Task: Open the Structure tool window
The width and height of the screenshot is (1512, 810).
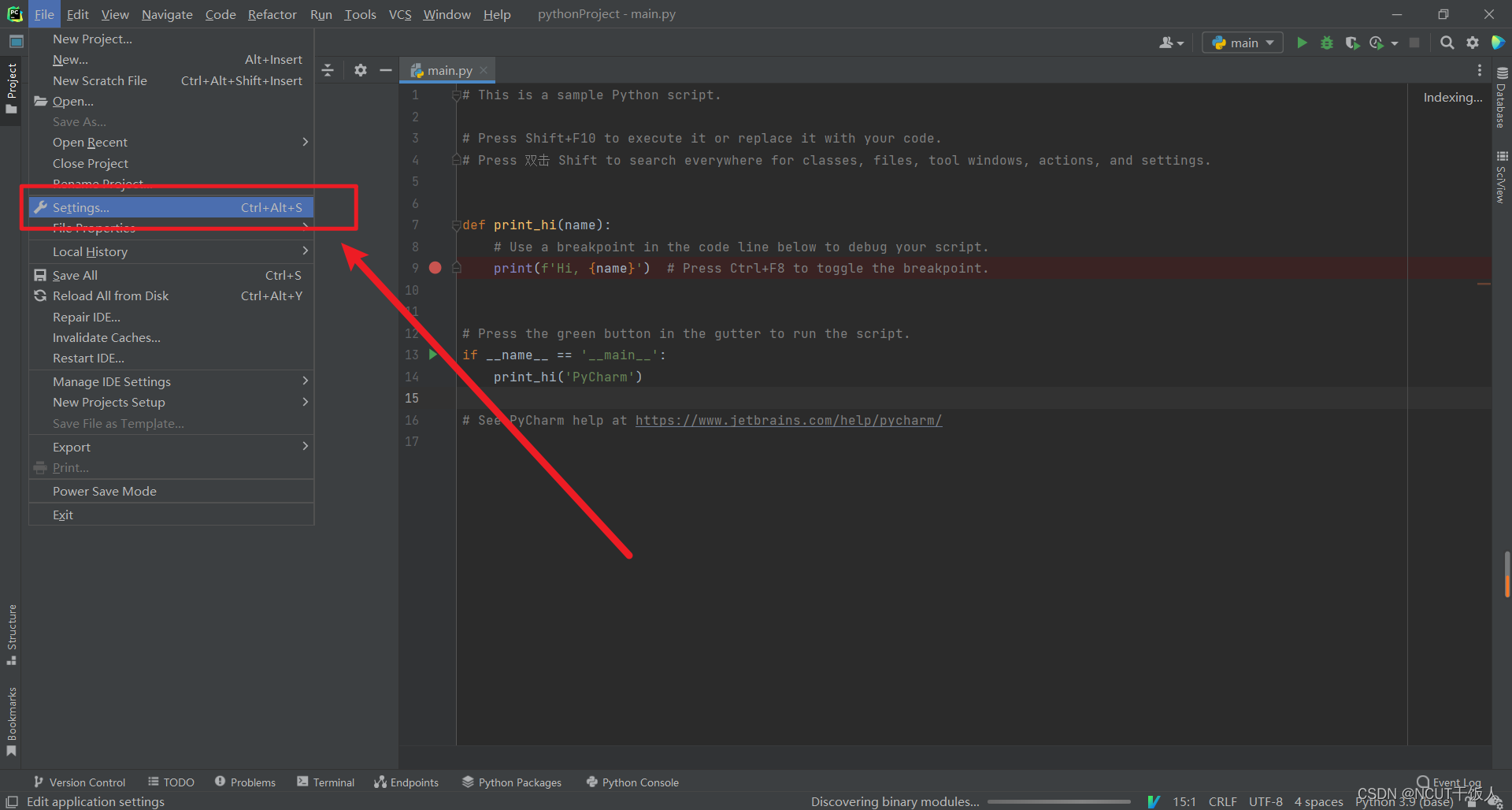Action: click(11, 634)
